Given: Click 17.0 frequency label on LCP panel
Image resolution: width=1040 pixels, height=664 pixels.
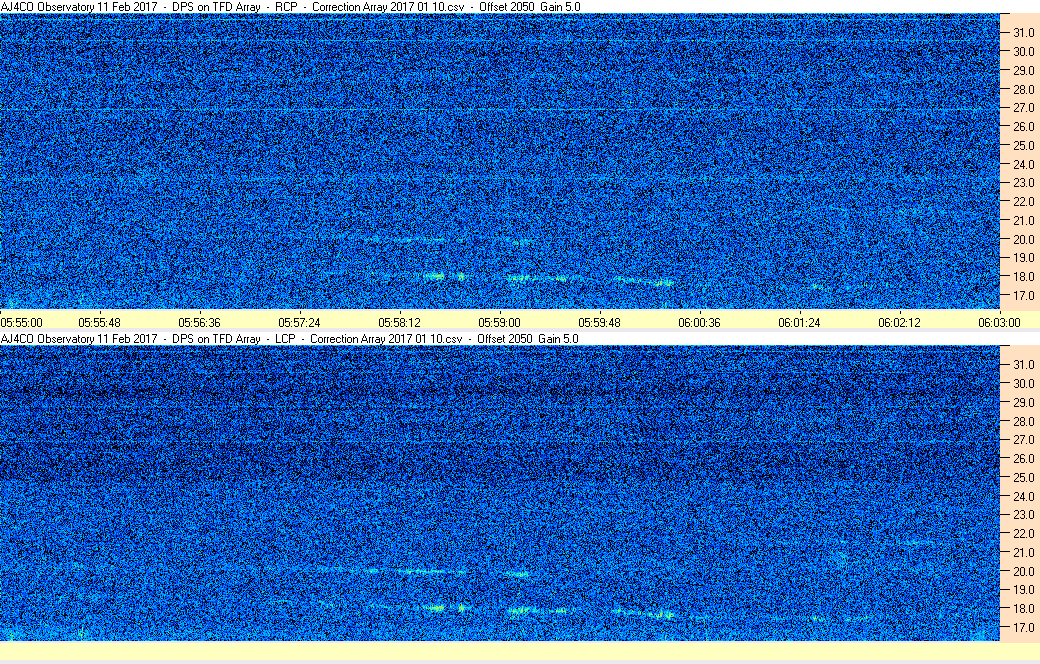Looking at the screenshot, I should click(x=1023, y=627).
